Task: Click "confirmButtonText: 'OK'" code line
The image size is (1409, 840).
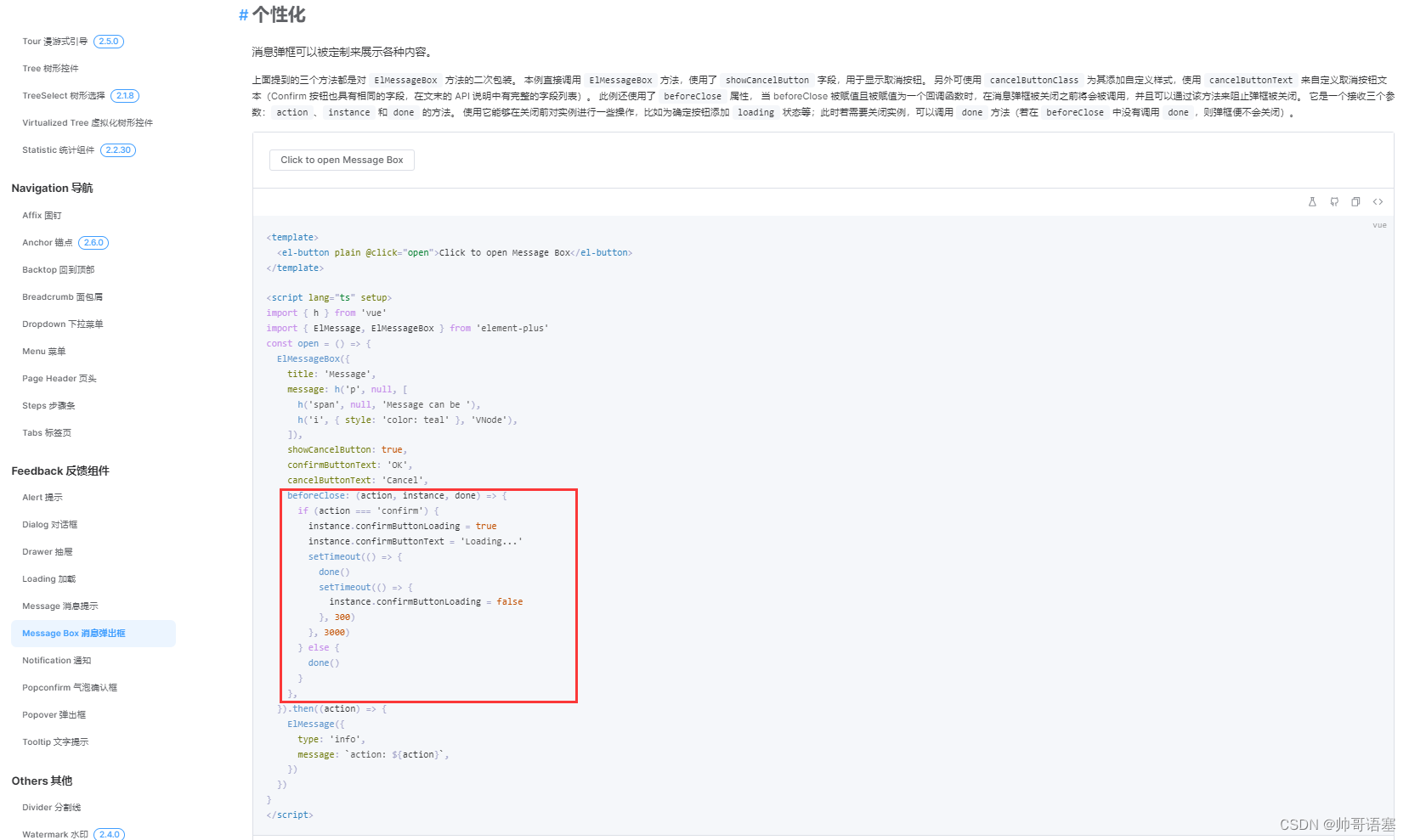Action: 349,465
